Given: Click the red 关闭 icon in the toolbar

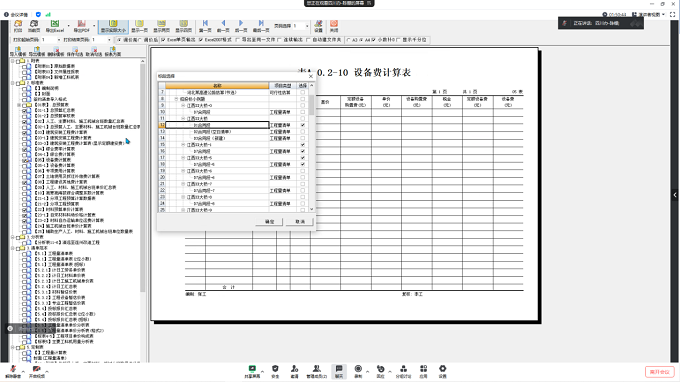Looking at the screenshot, I should click(x=333, y=26).
